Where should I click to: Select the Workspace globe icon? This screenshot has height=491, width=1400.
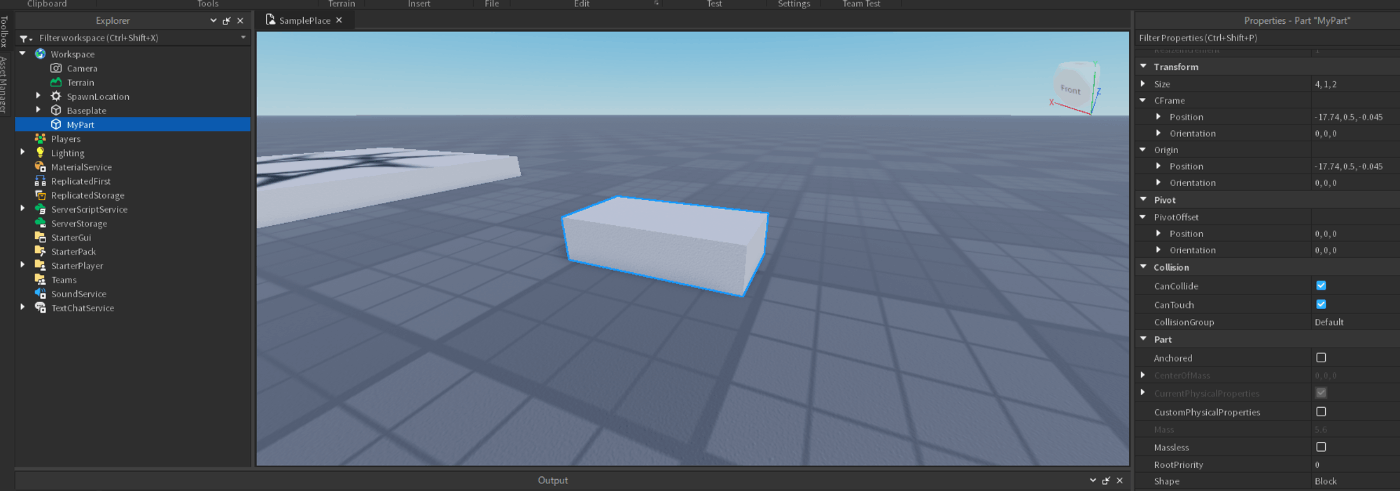40,54
